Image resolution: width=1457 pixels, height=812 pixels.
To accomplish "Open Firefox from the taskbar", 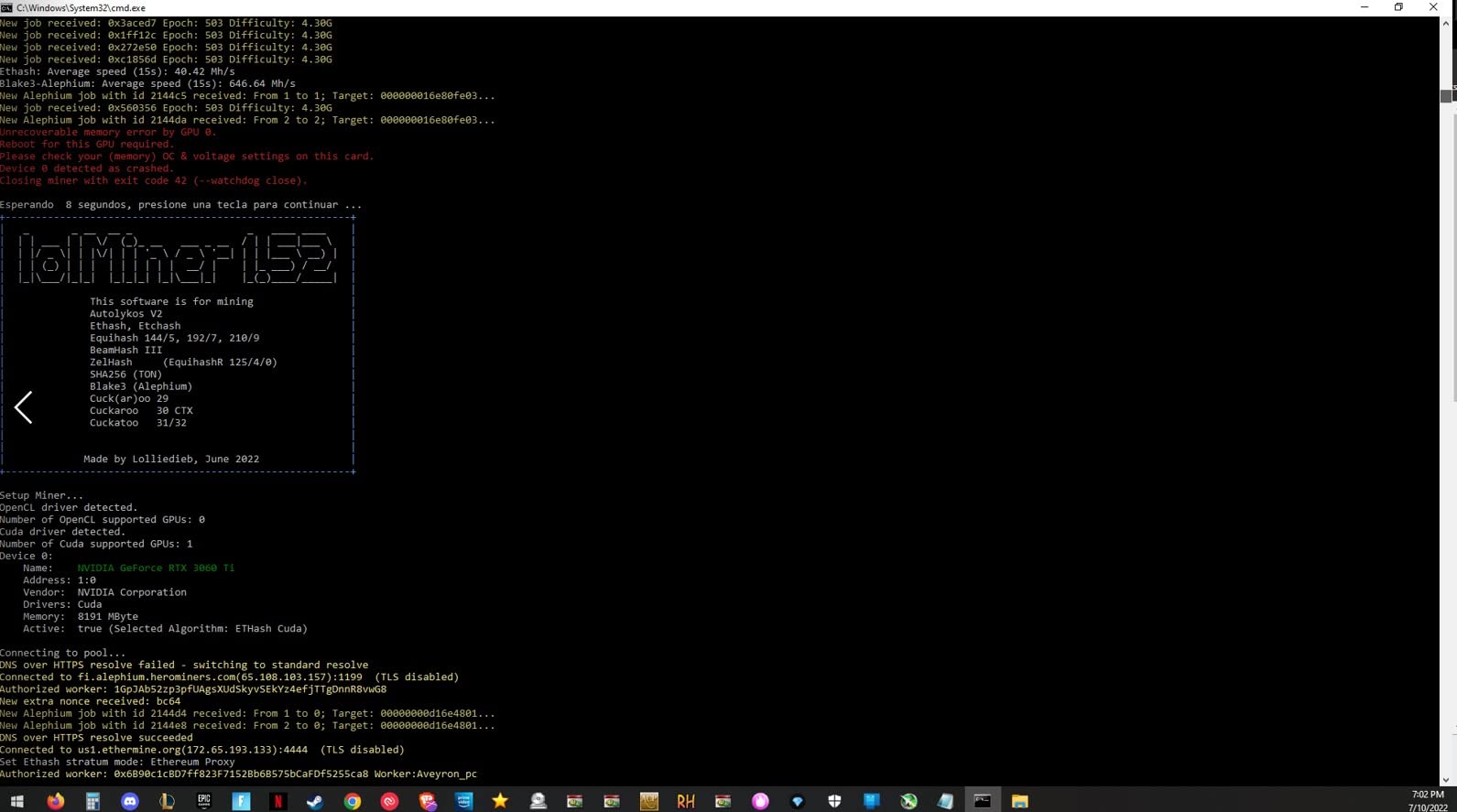I will click(x=56, y=801).
